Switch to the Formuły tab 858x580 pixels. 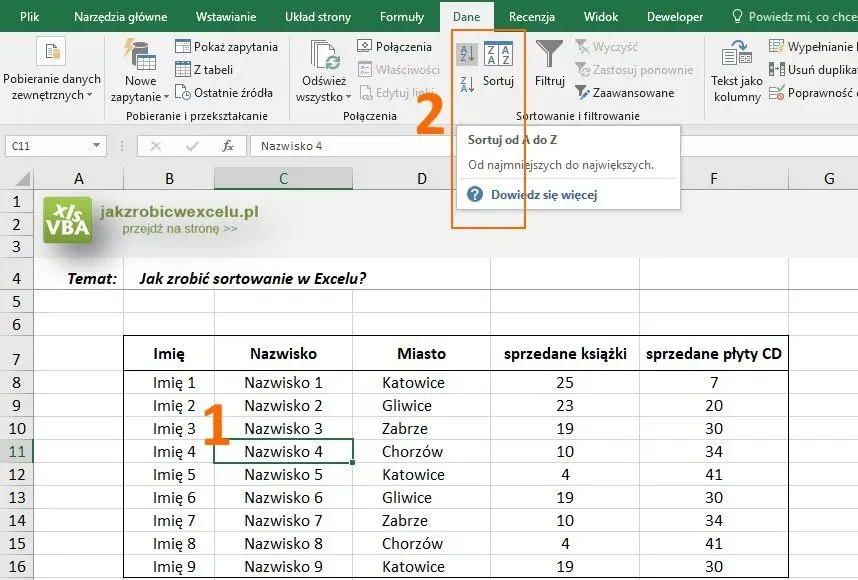[402, 16]
